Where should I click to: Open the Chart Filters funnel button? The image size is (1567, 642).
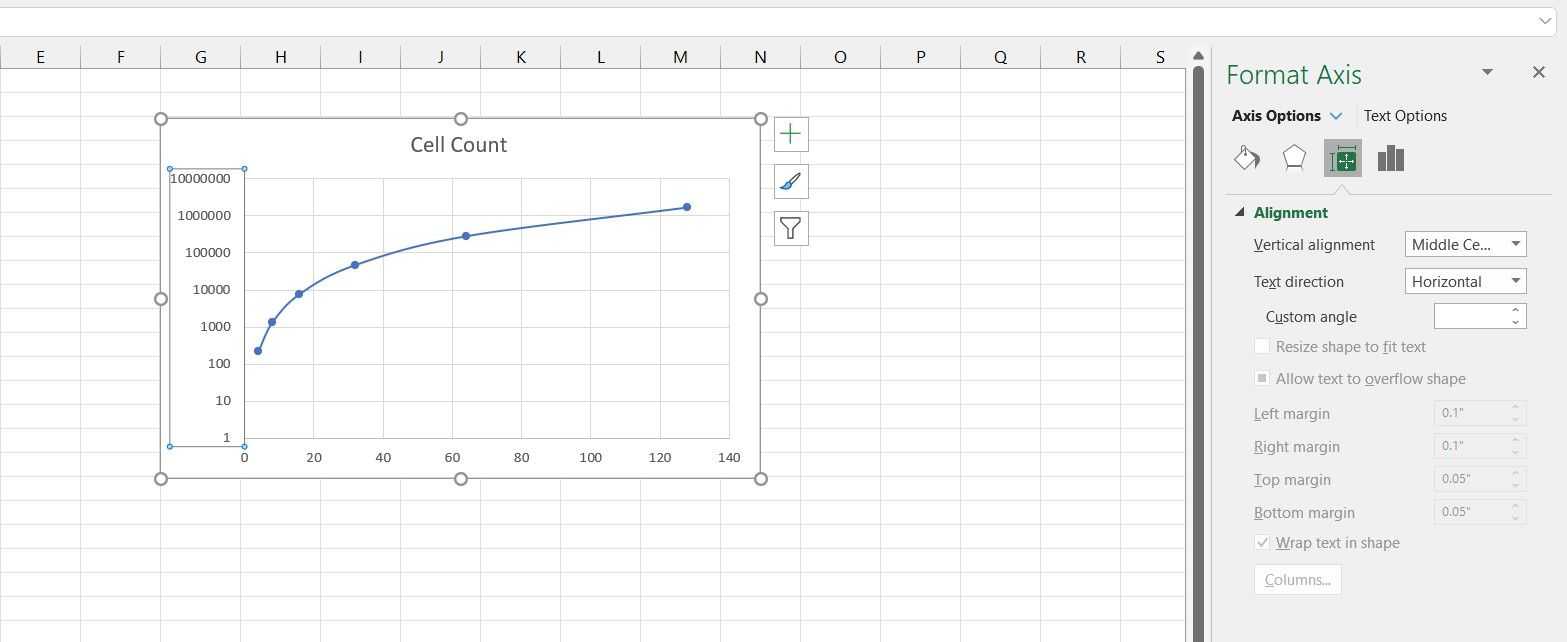click(x=791, y=228)
